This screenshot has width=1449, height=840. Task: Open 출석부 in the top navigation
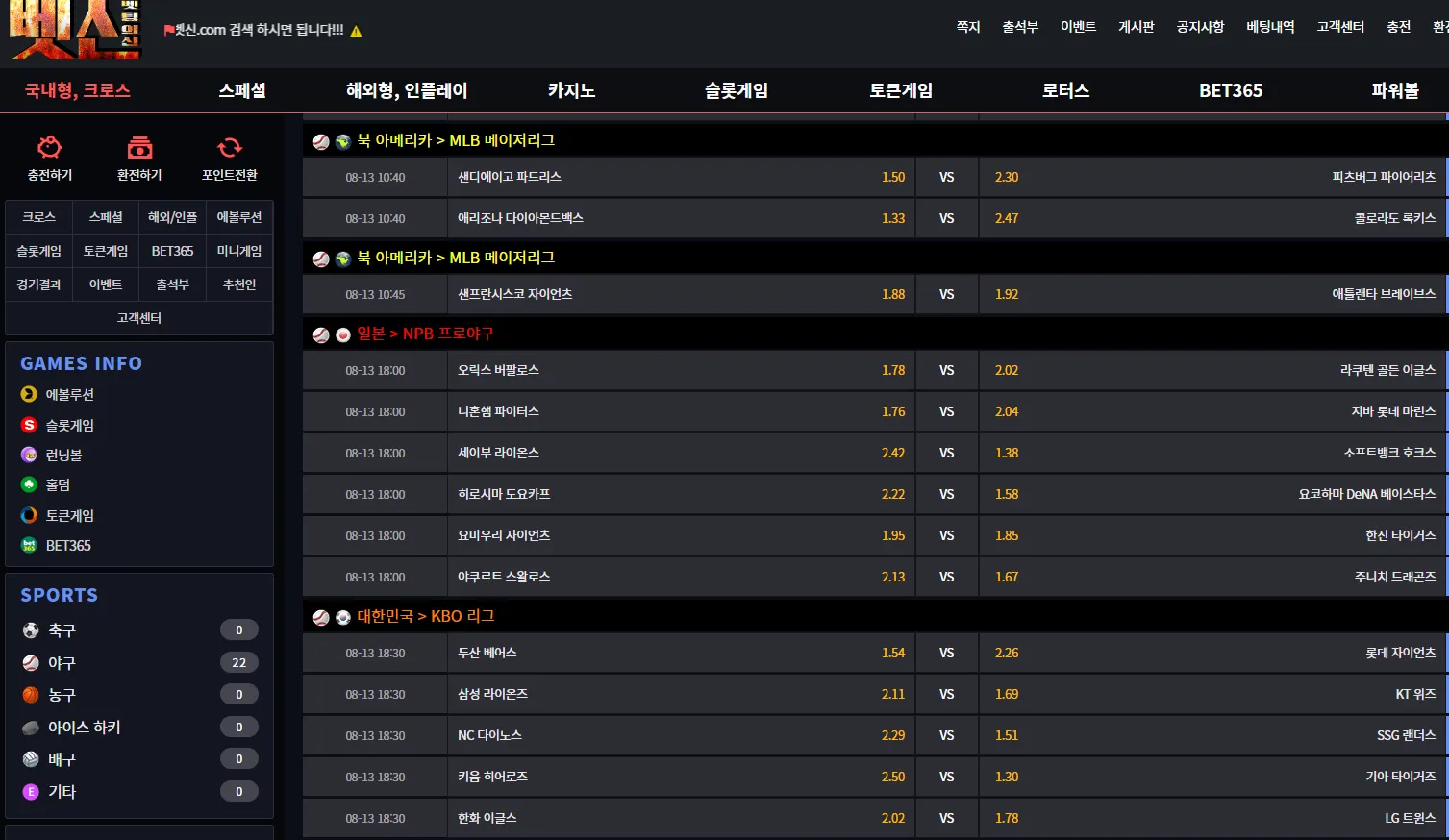pos(1020,27)
